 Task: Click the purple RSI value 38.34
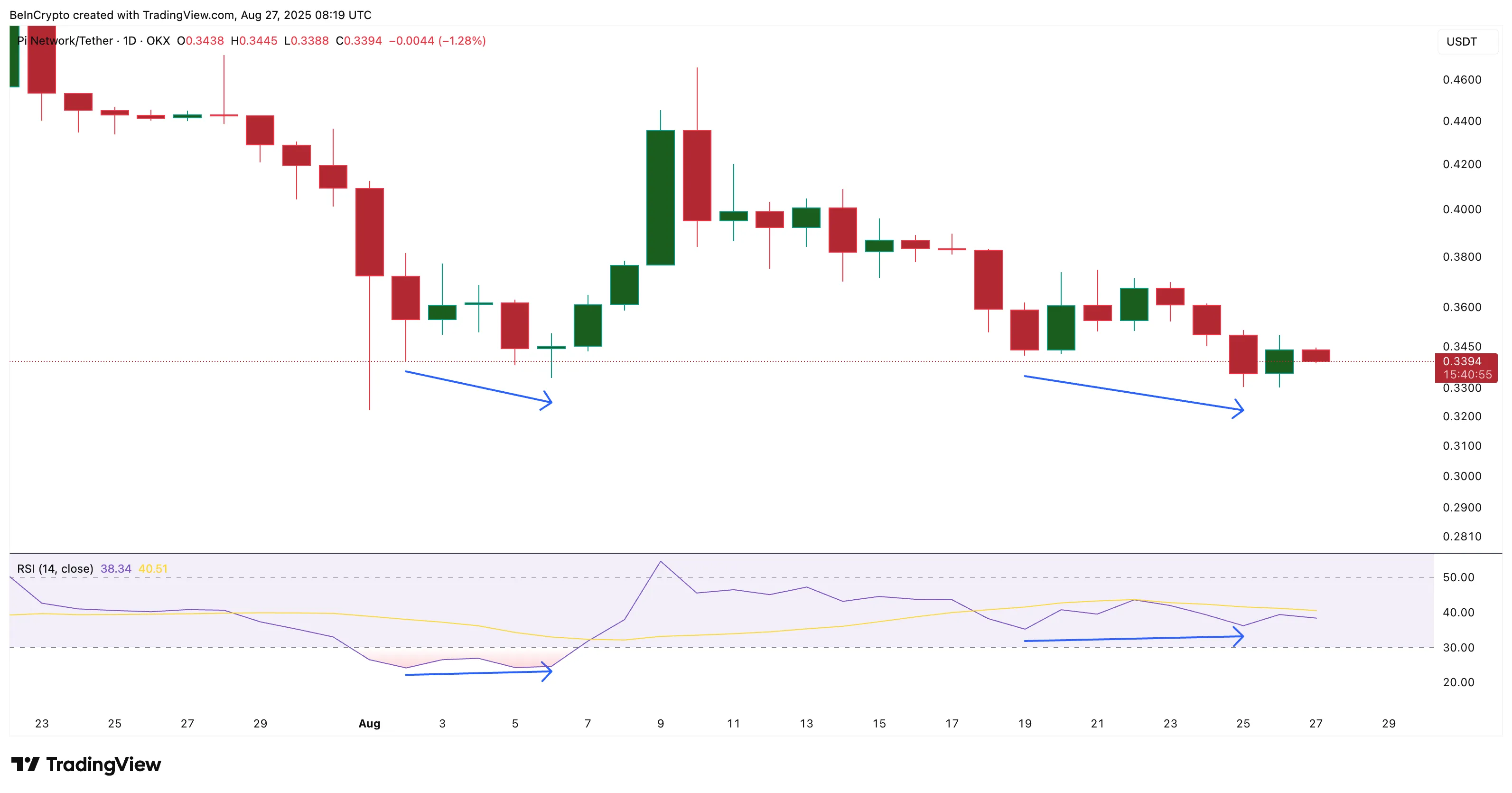pos(116,568)
